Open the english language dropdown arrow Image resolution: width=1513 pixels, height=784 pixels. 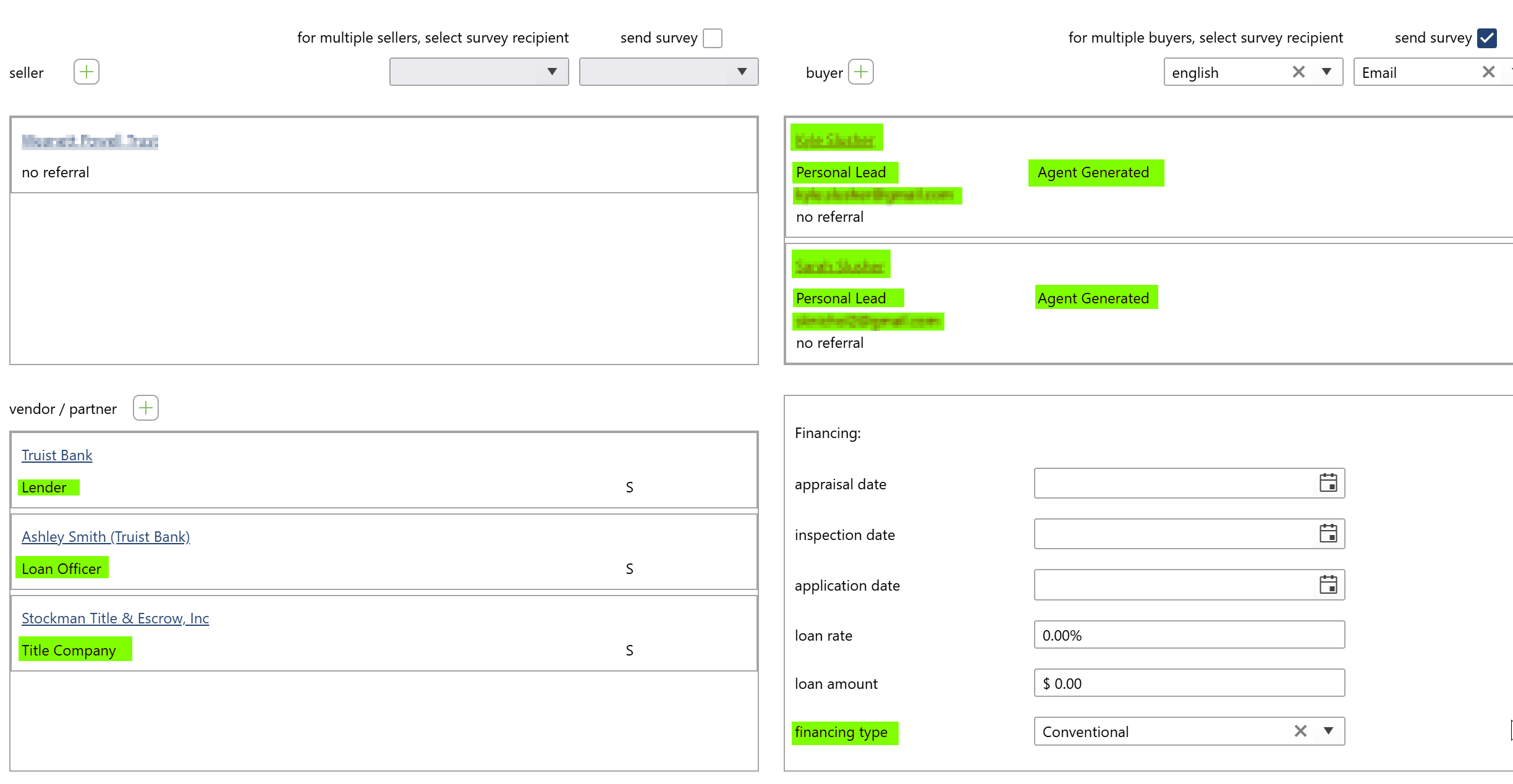[x=1326, y=72]
